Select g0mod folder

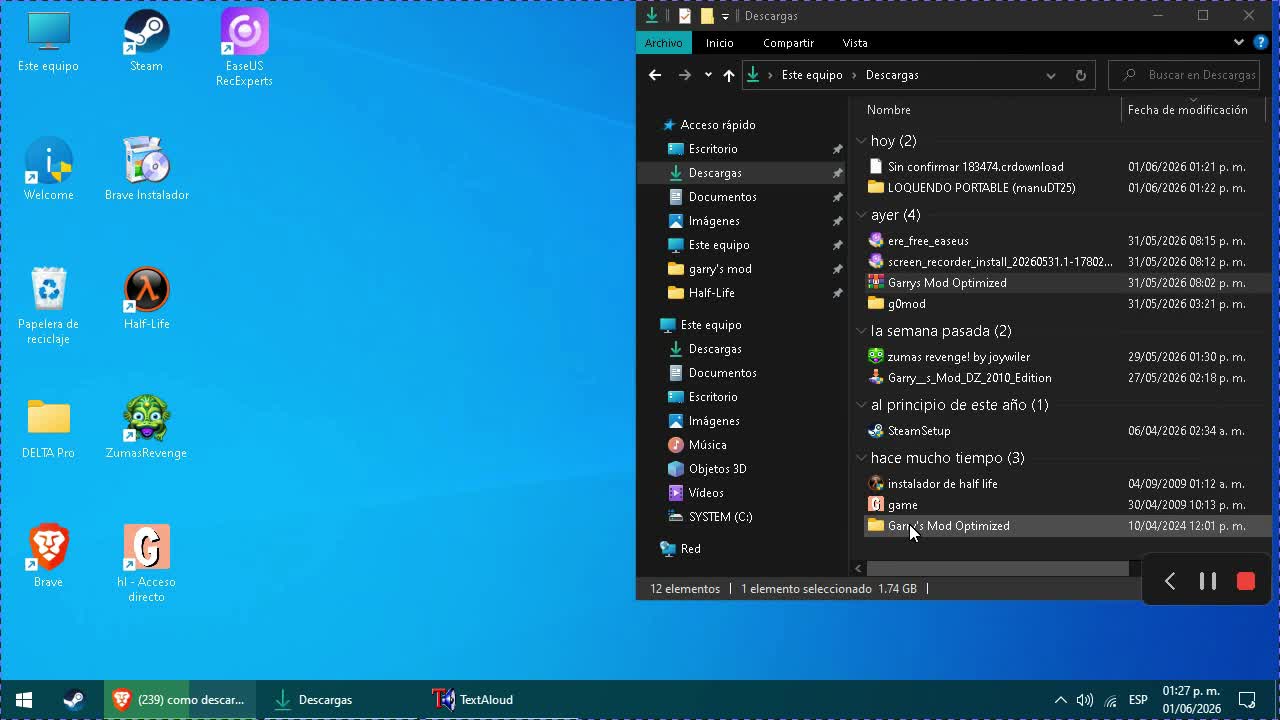(x=907, y=304)
